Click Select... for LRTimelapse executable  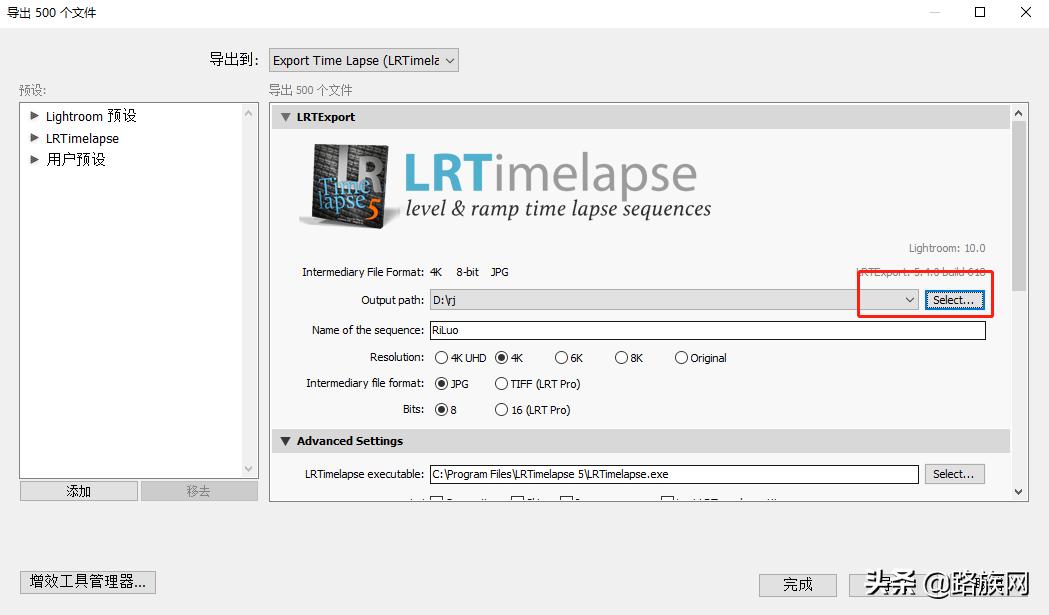click(x=953, y=473)
